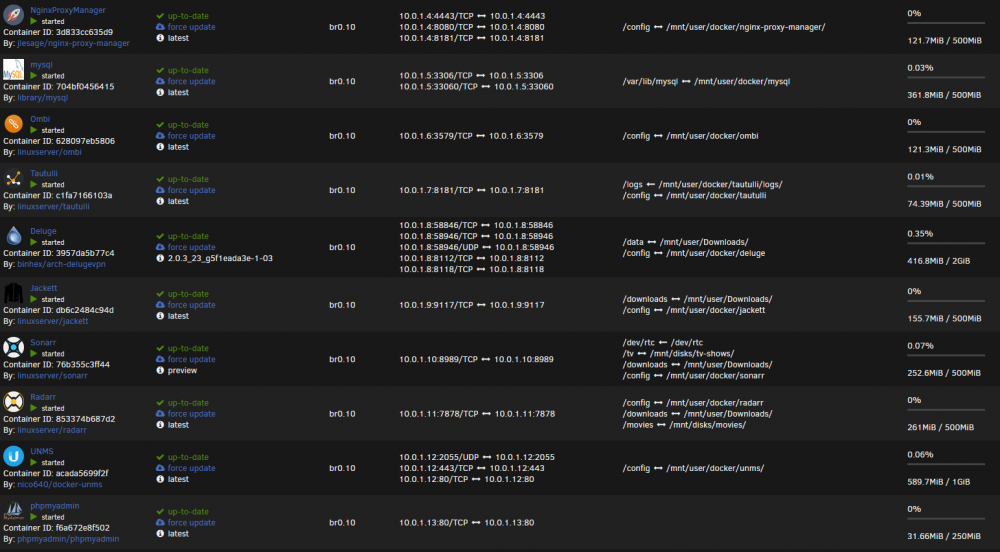Open the UNMS container name link

point(41,451)
